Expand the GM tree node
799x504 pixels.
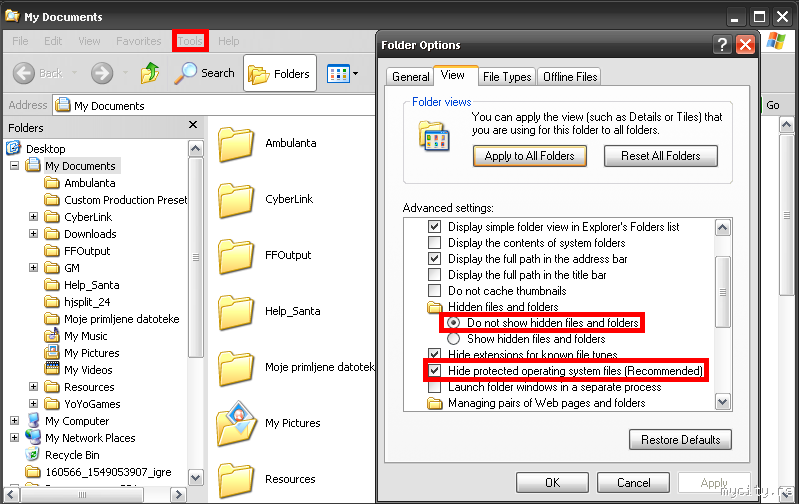click(33, 268)
